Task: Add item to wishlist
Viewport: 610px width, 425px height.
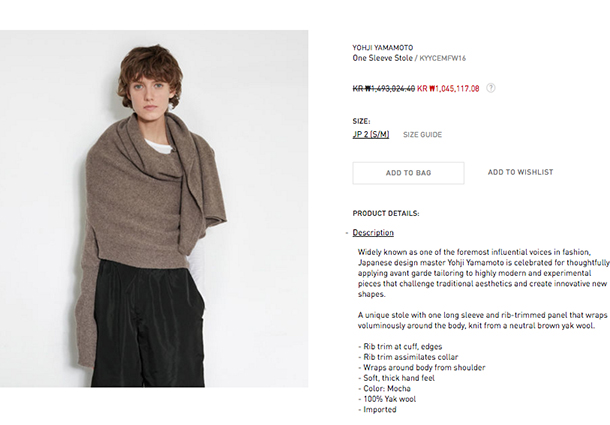Action: (x=521, y=172)
